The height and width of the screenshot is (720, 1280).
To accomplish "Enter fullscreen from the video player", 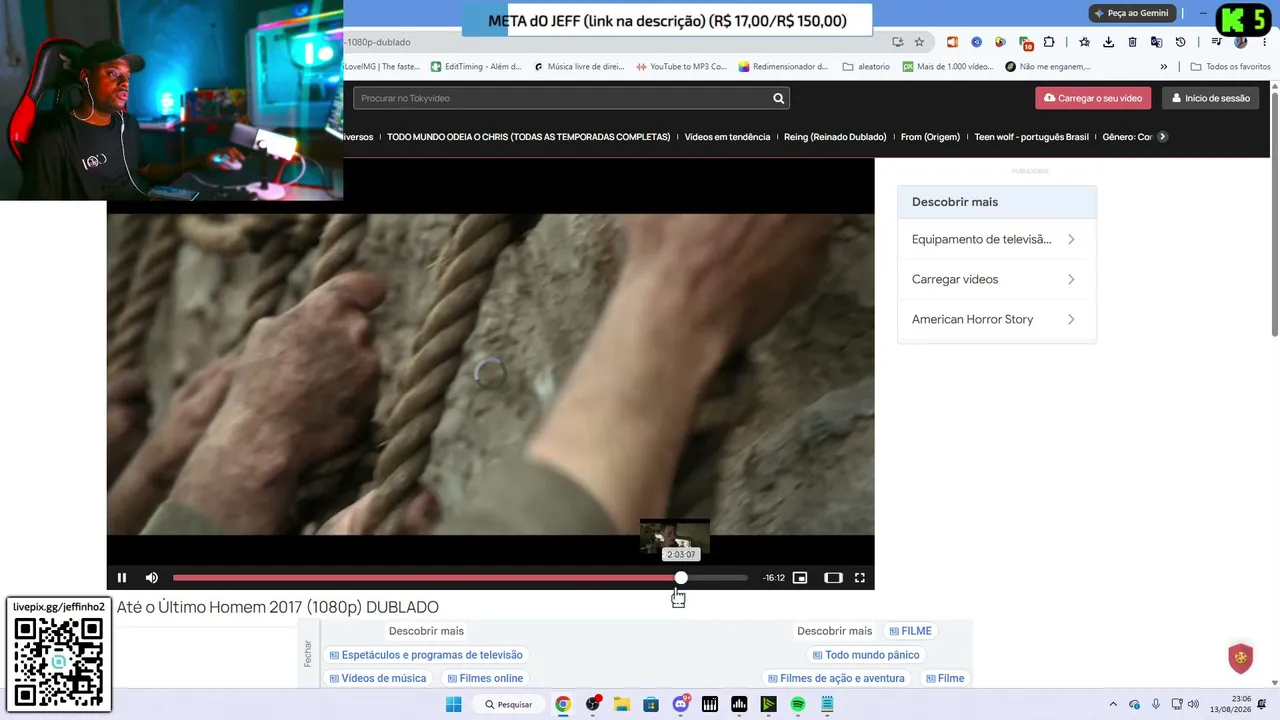I will pos(860,578).
